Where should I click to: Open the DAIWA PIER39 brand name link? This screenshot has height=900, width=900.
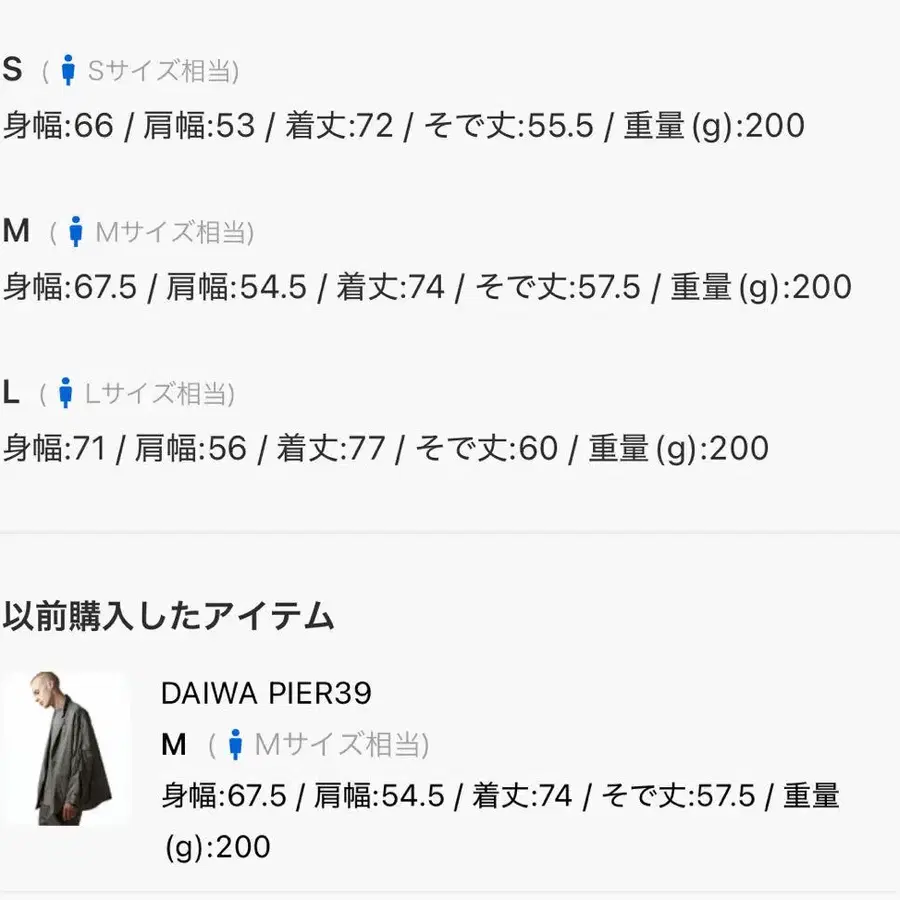point(266,693)
